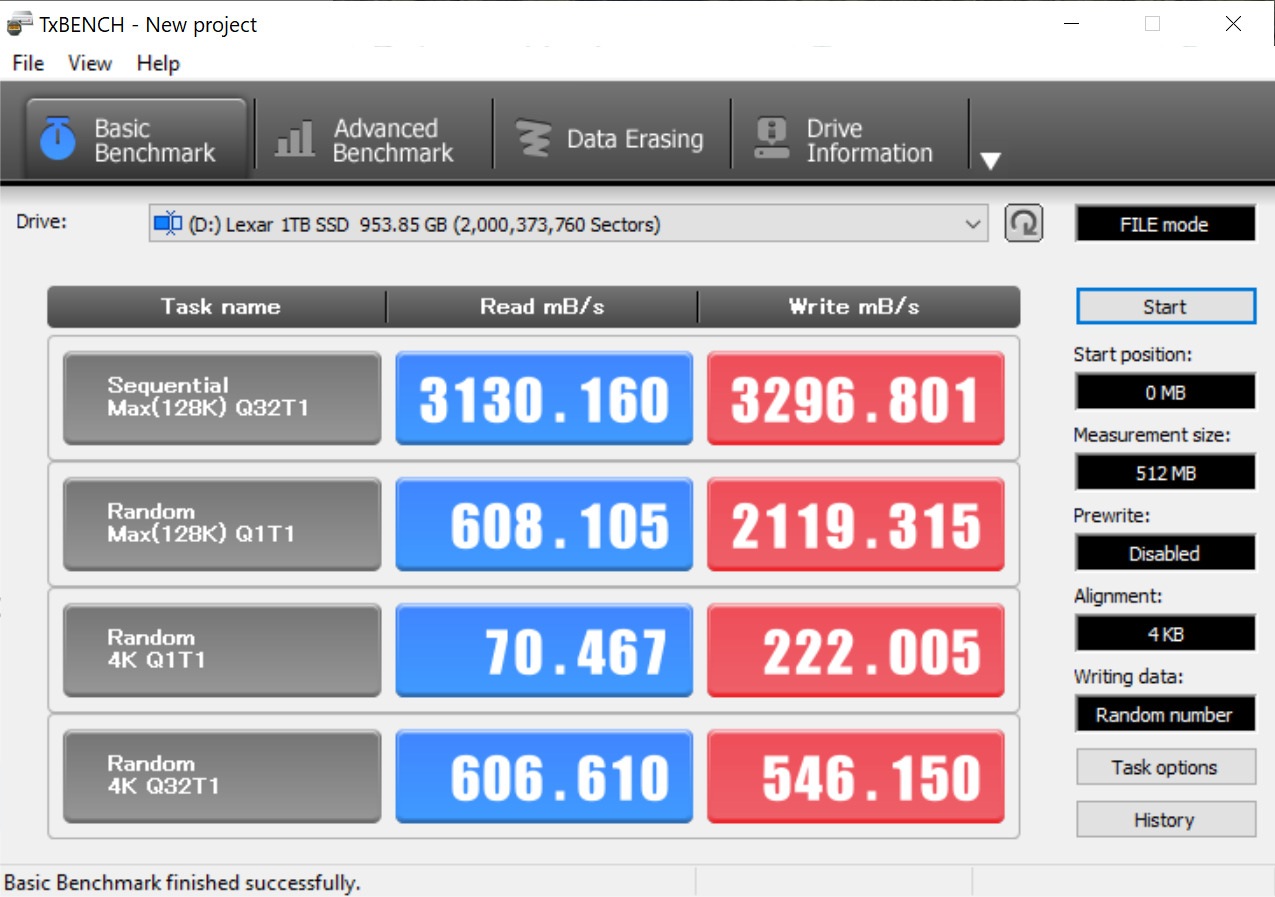The image size is (1275, 897).
Task: Open the View menu
Action: click(90, 63)
